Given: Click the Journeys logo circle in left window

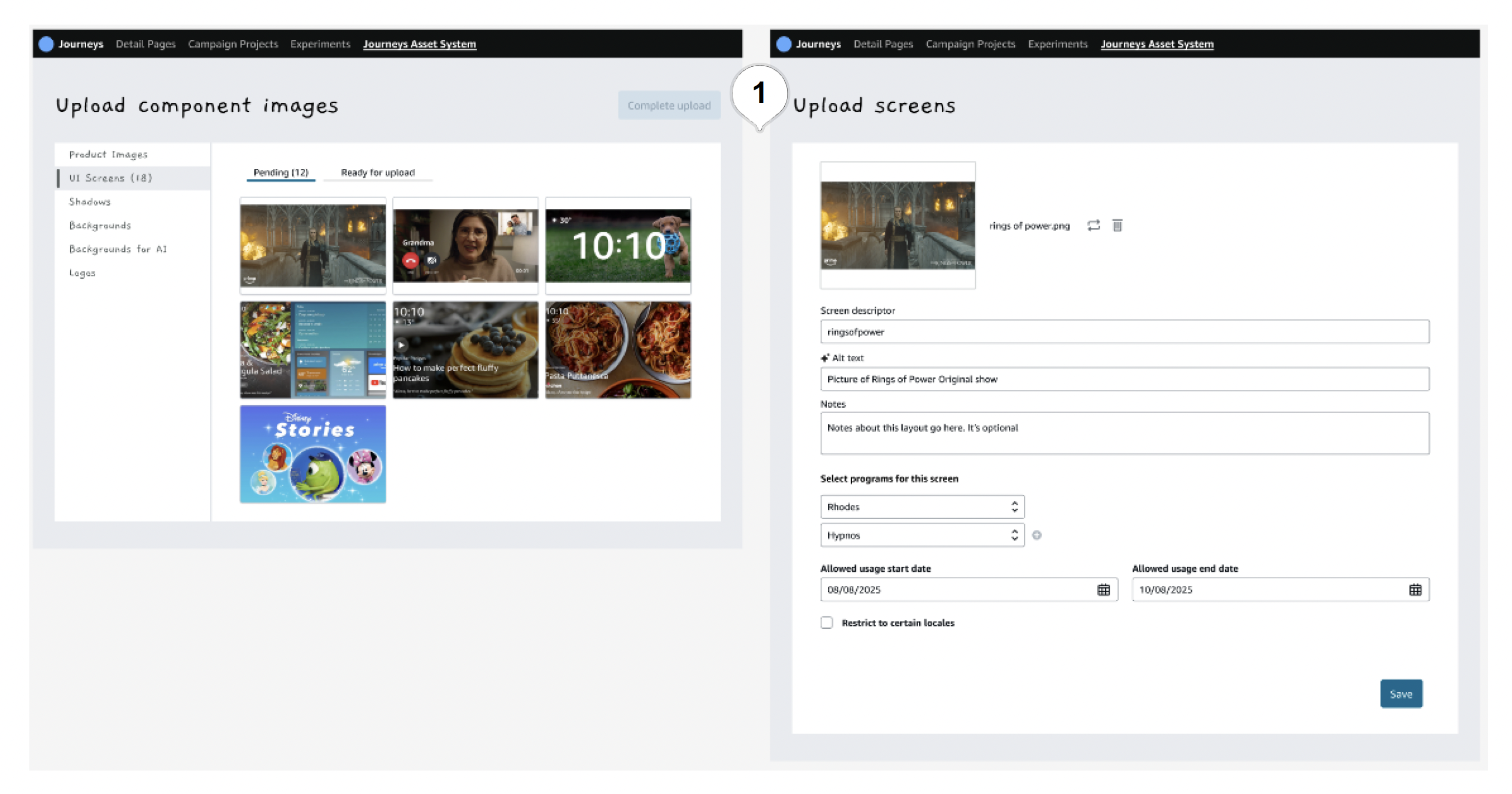Looking at the screenshot, I should tap(46, 44).
